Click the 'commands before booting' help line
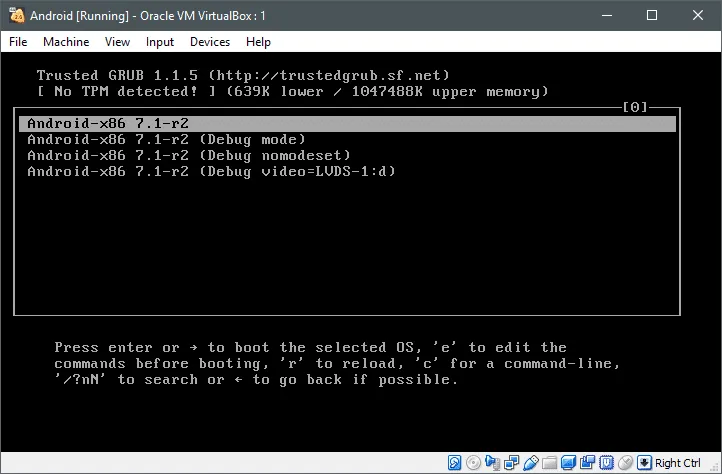Screen dimensions: 722x474 (337, 363)
